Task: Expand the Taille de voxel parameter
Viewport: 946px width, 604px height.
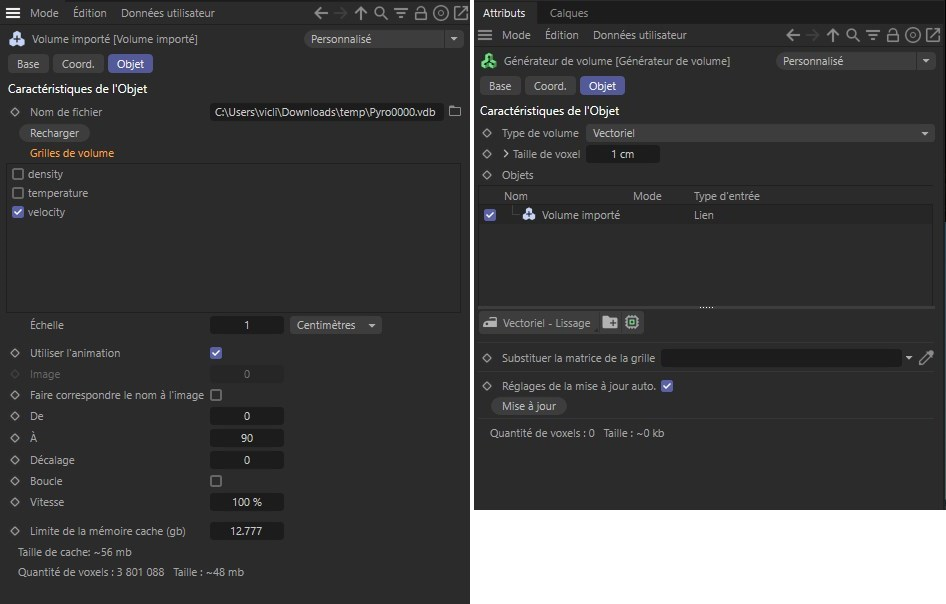Action: coord(506,154)
